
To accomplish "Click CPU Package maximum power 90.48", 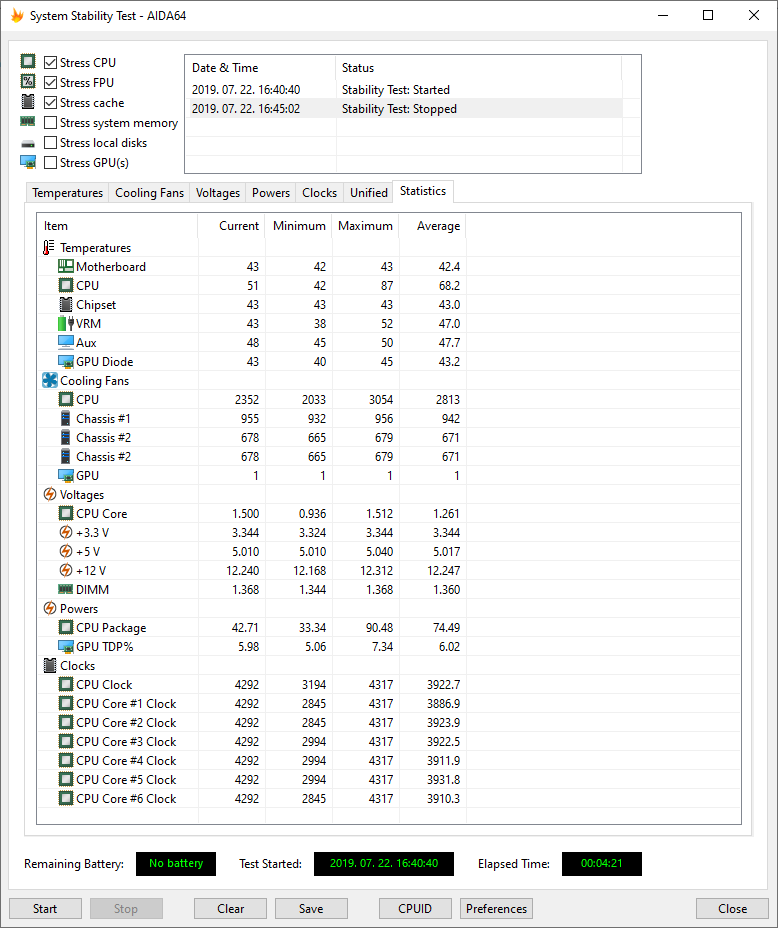I will [x=379, y=627].
